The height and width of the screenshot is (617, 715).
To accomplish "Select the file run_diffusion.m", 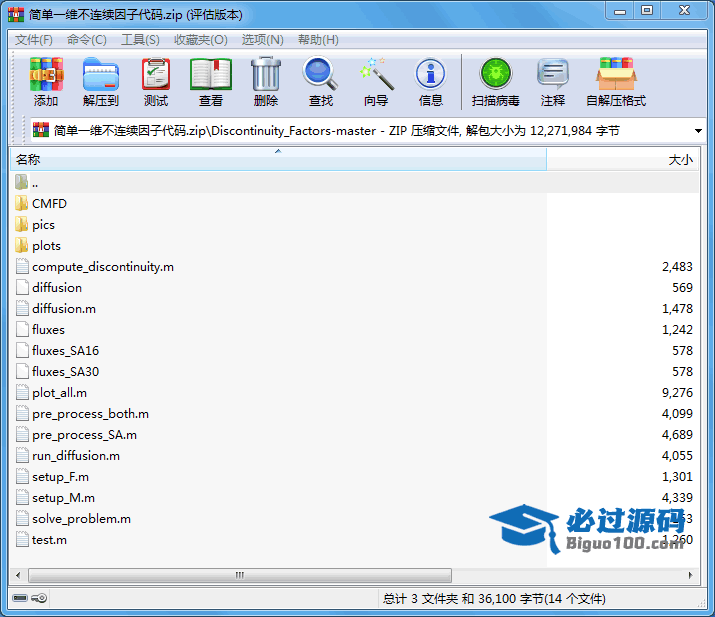I will pos(76,456).
